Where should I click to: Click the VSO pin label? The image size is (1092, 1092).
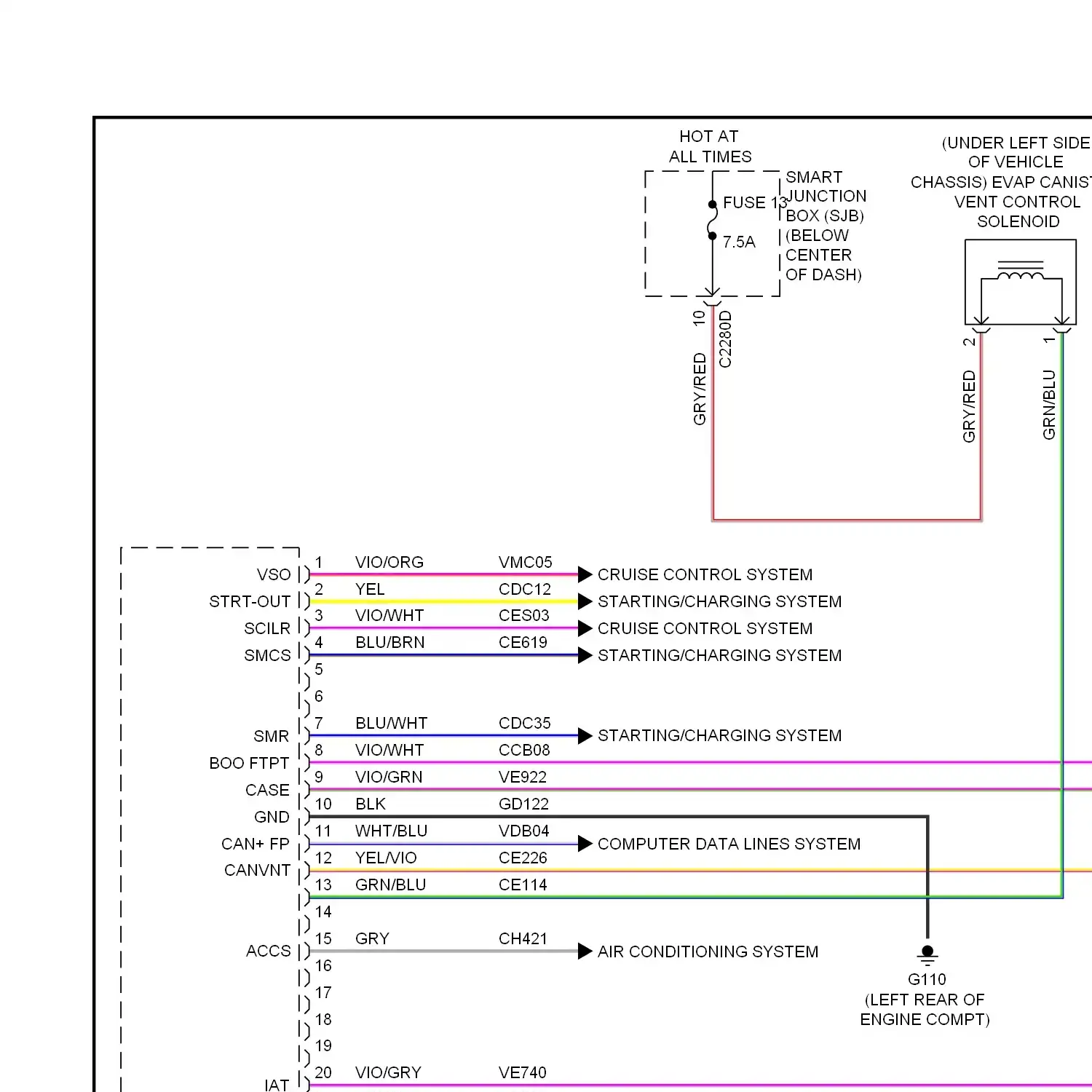click(x=274, y=574)
